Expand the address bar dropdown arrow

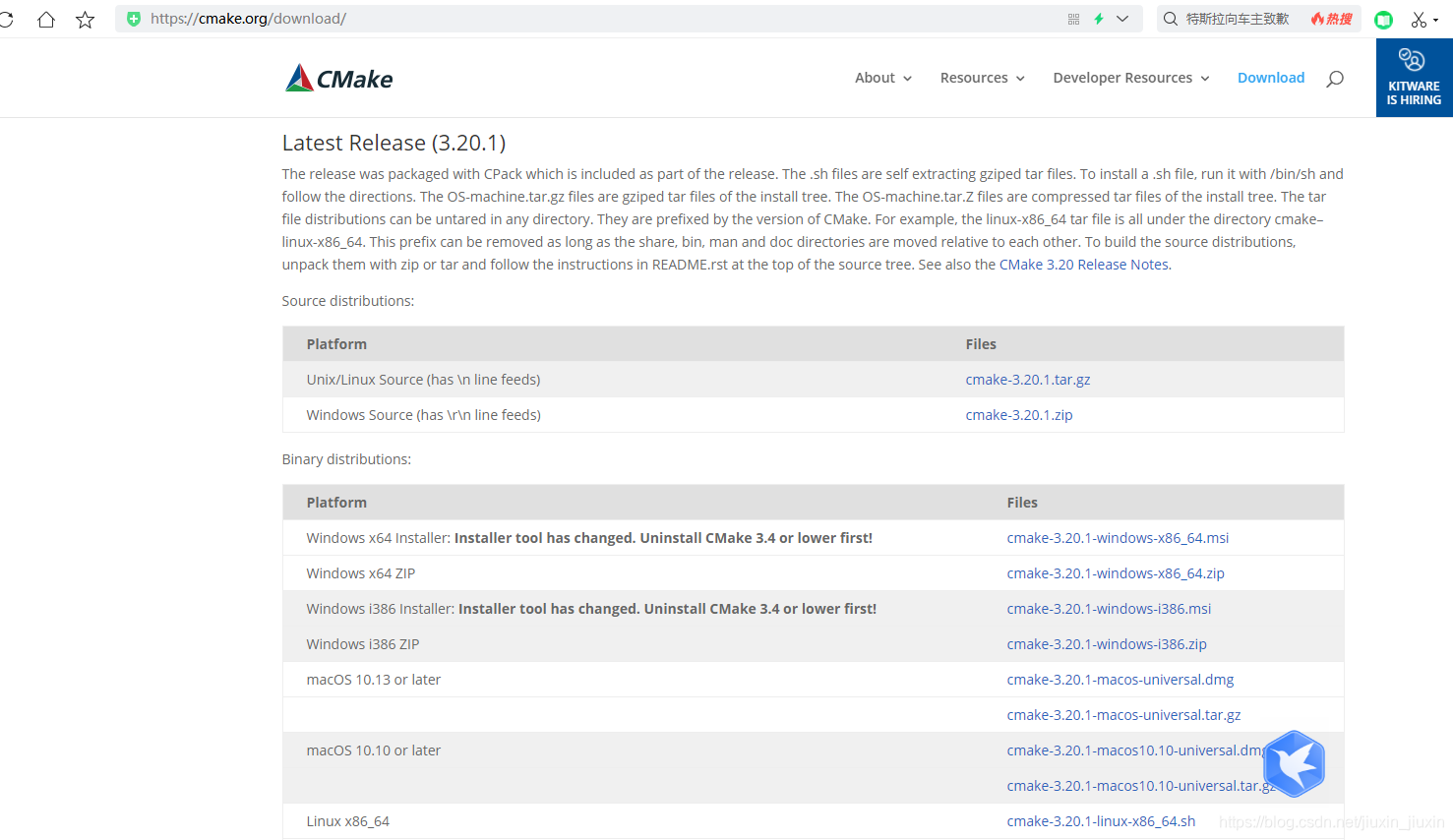point(1122,19)
